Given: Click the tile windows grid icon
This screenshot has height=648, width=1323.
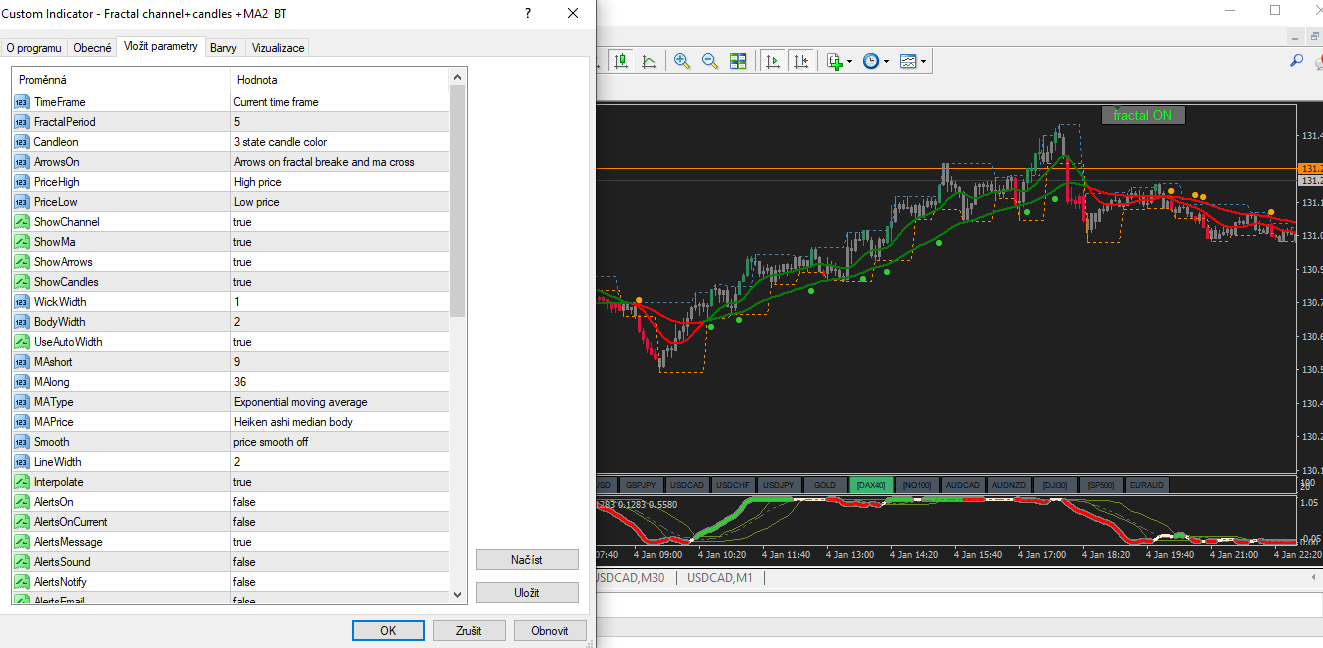Looking at the screenshot, I should pos(738,61).
